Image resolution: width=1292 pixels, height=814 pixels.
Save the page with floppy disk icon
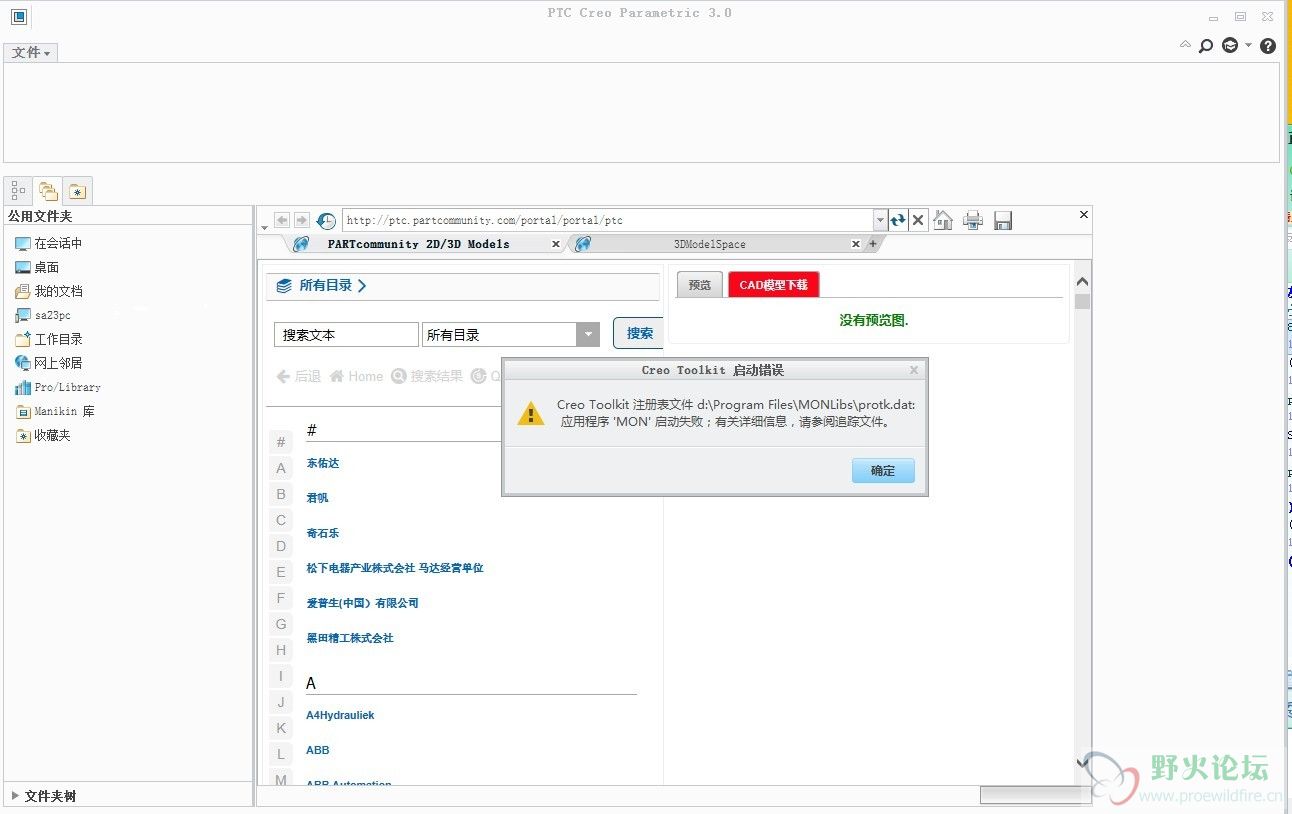pos(1003,220)
